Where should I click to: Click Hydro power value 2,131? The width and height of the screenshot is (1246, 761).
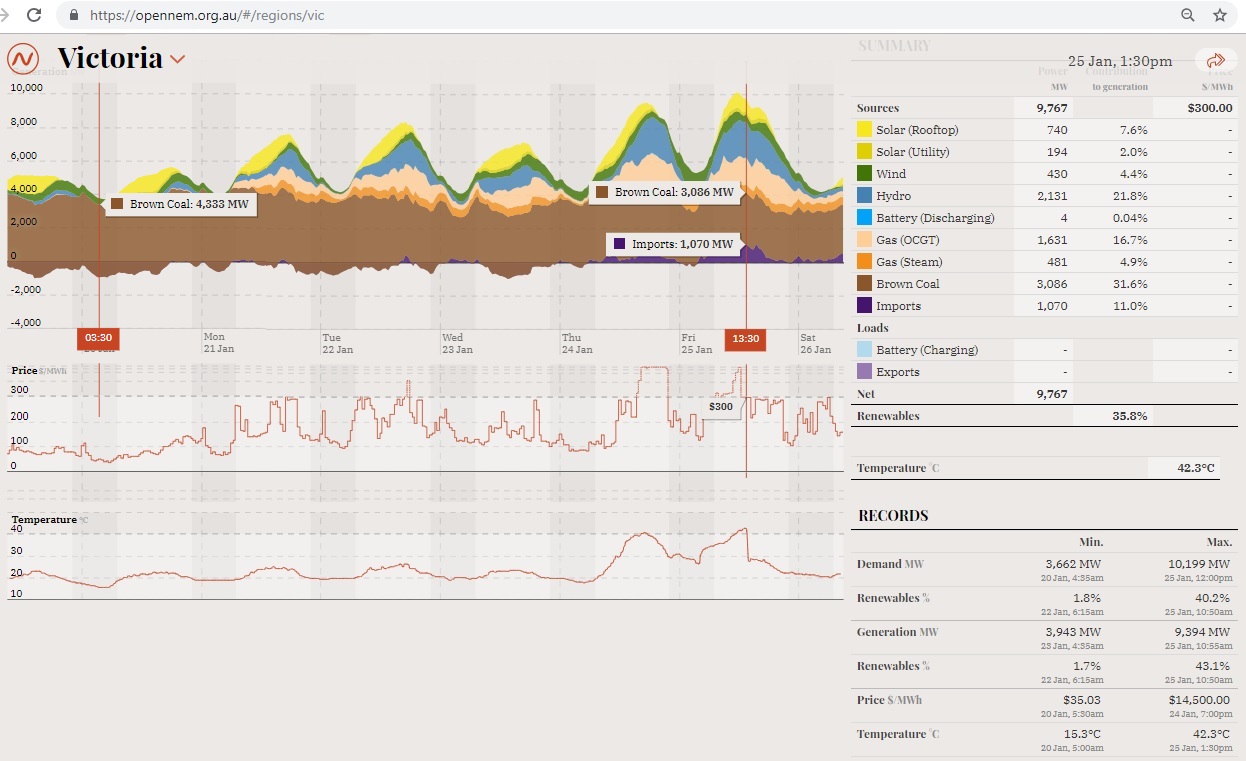[1052, 196]
